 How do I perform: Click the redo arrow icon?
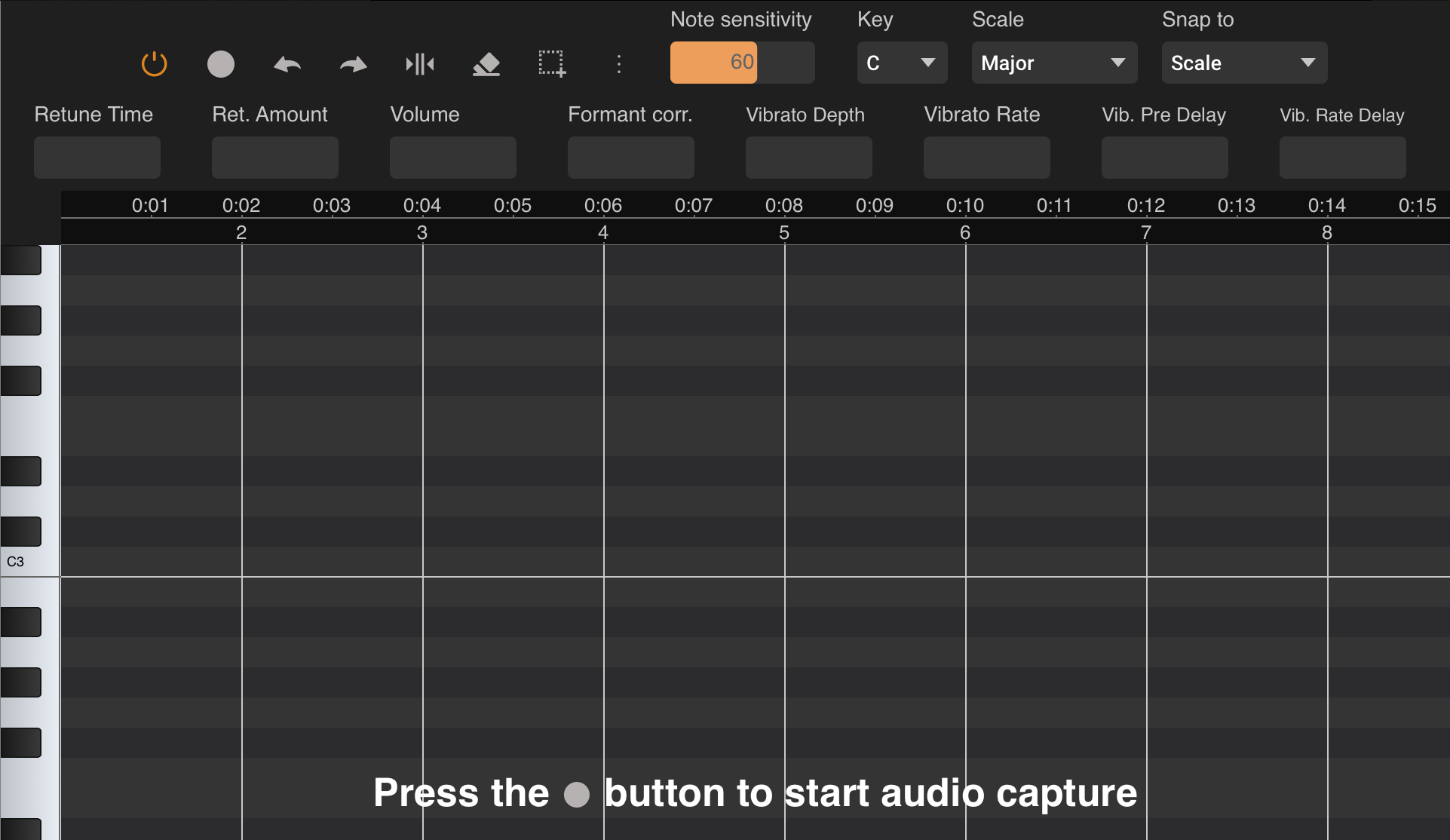(x=353, y=64)
